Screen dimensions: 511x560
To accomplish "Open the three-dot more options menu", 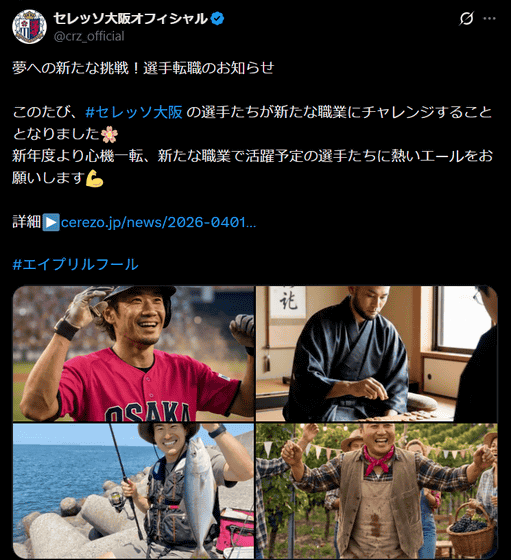I will coord(489,19).
